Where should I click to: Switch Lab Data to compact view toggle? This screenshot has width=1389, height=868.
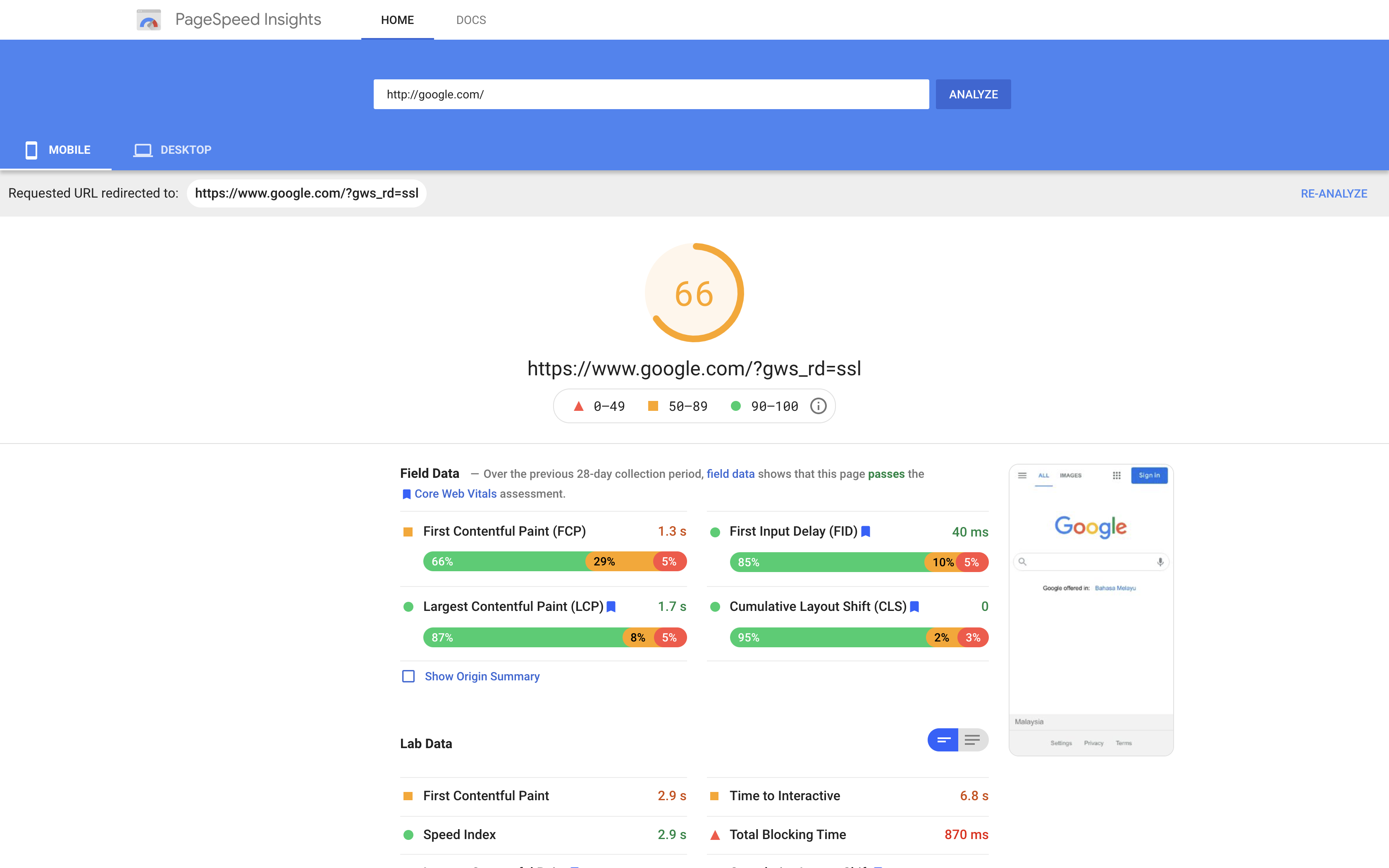pyautogui.click(x=943, y=740)
